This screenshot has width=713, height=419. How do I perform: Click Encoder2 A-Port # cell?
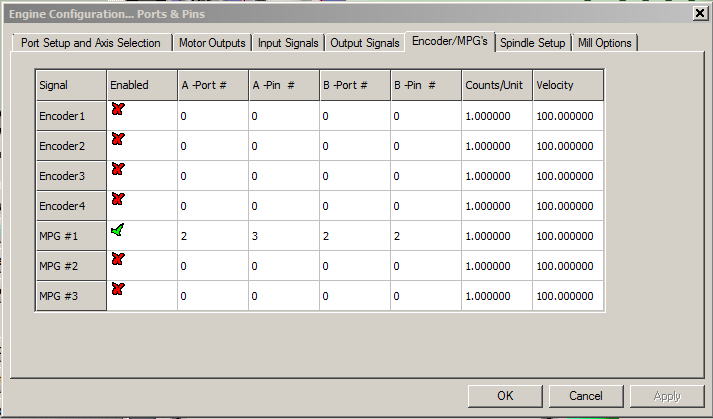[x=213, y=146]
